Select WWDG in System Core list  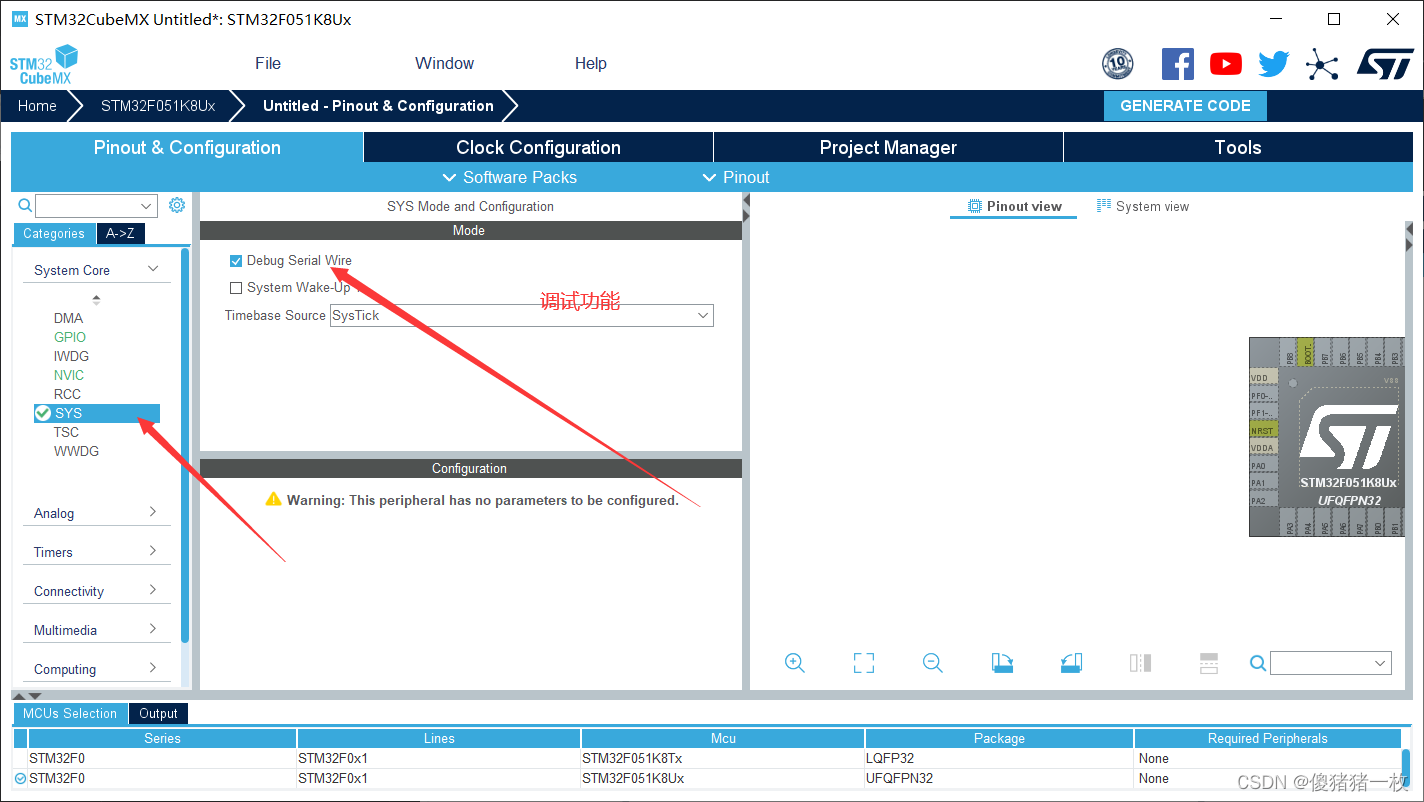click(76, 451)
